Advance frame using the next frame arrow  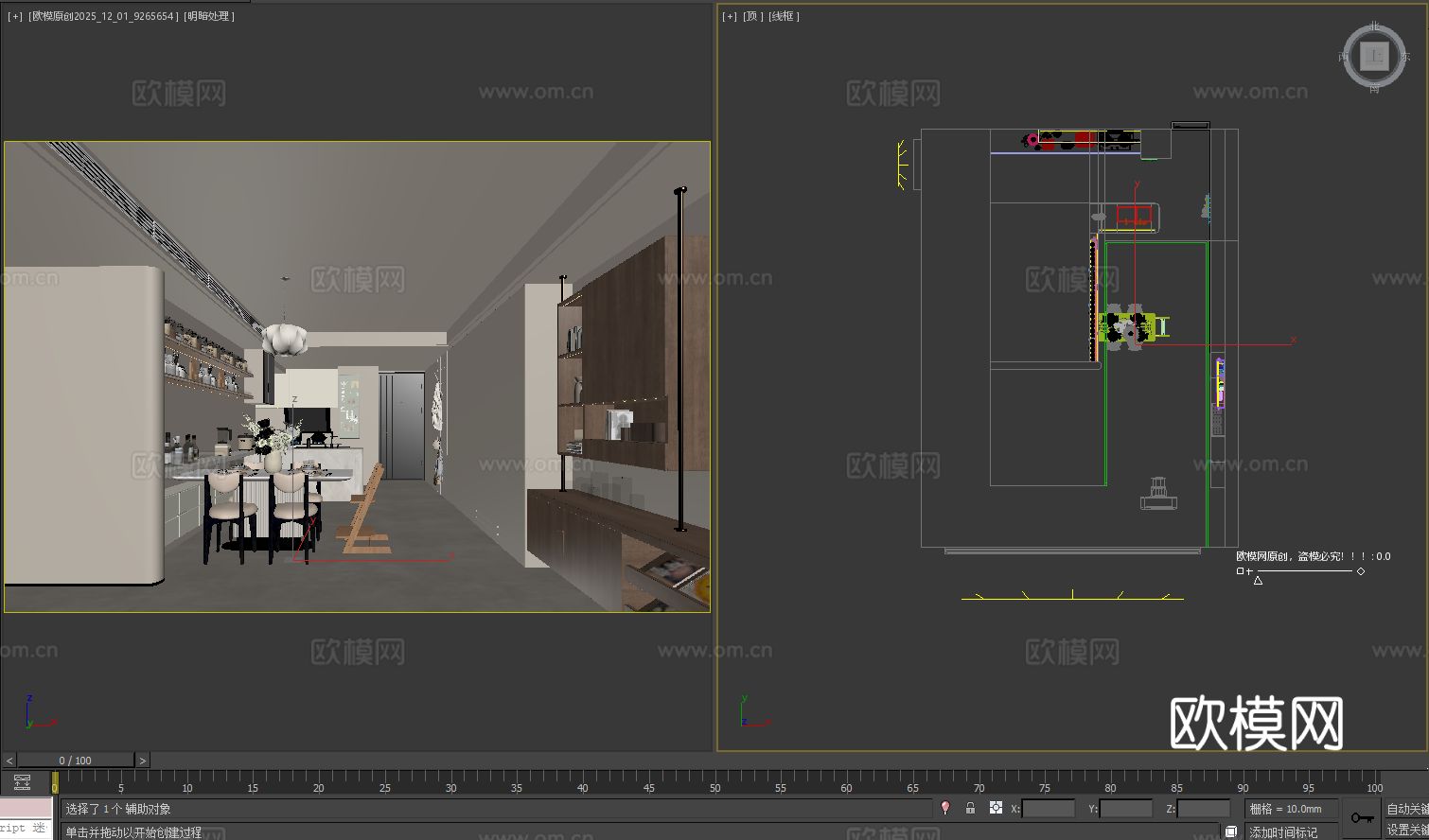point(142,760)
